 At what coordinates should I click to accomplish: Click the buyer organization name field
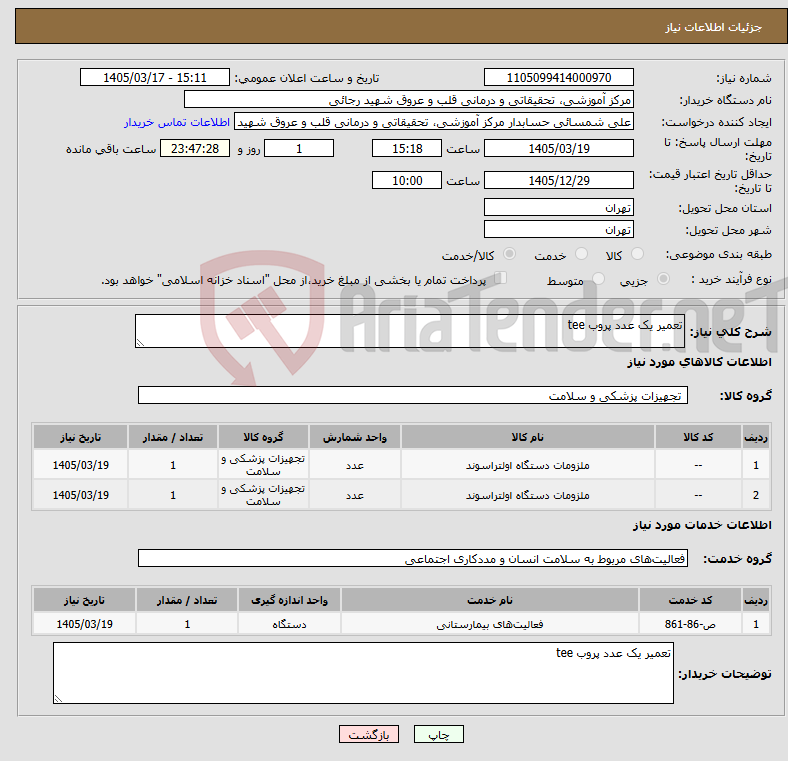409,100
